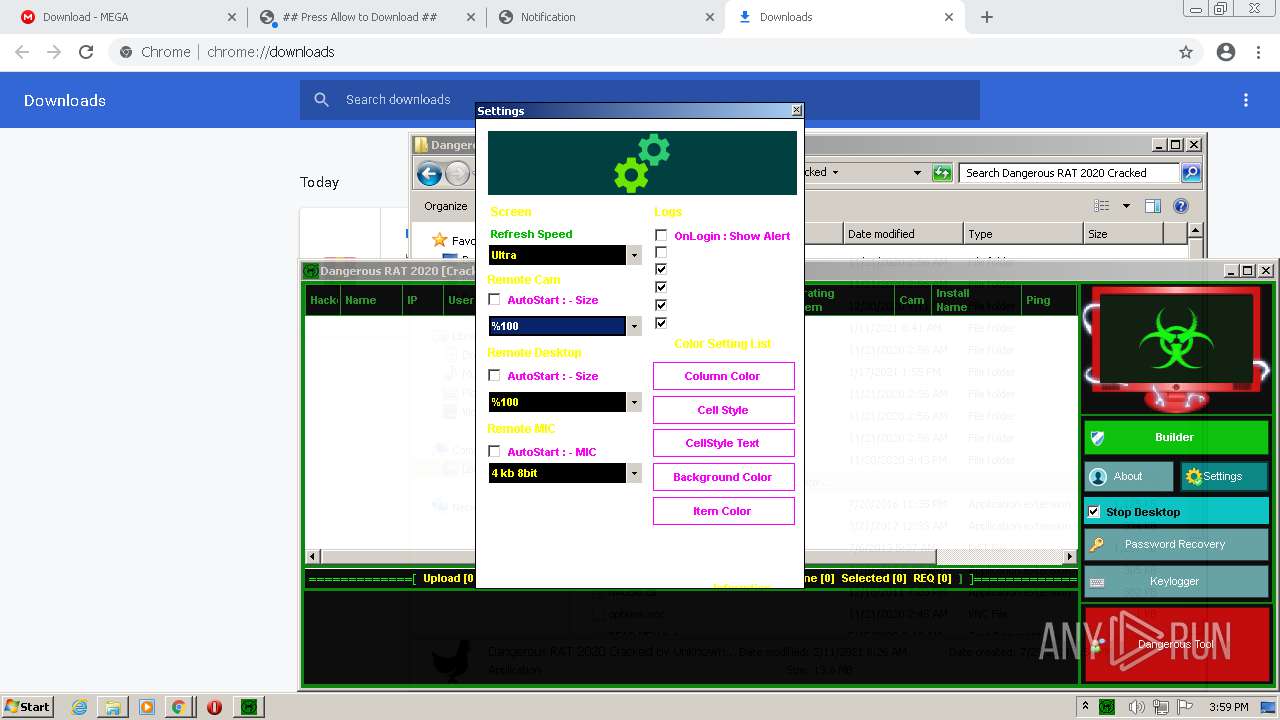
Task: Tick the unchecked box below OnLogin
Action: tap(661, 252)
